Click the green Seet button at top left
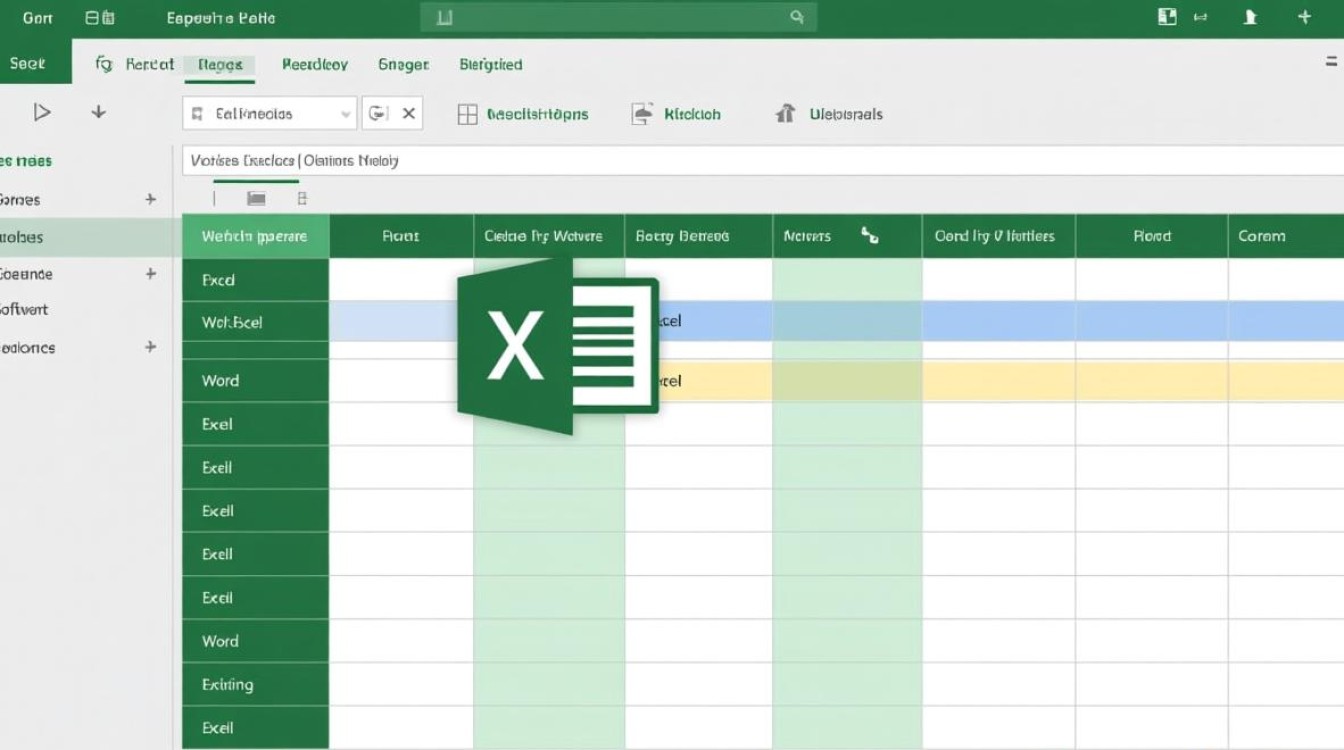Screen dimensions: 1344x750 click(x=28, y=63)
